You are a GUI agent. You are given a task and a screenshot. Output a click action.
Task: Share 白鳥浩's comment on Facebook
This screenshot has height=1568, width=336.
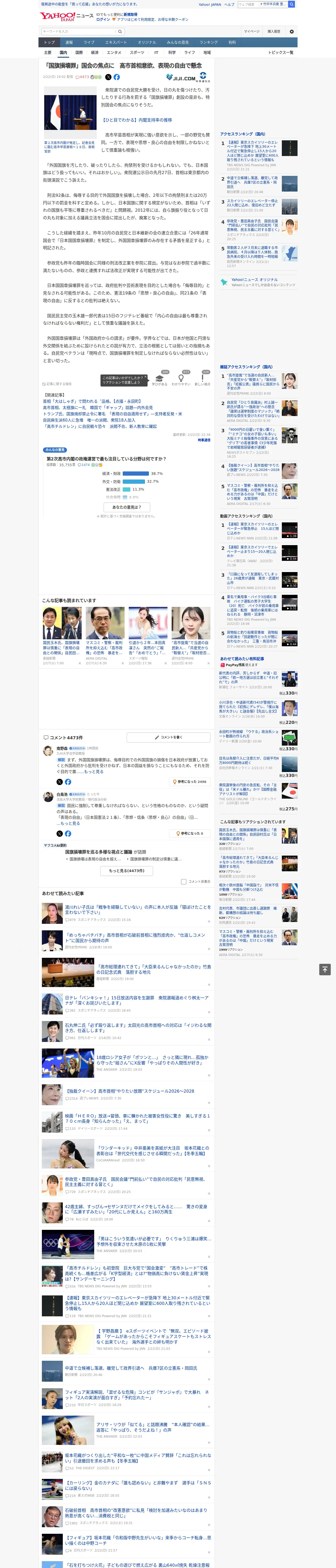click(x=68, y=833)
